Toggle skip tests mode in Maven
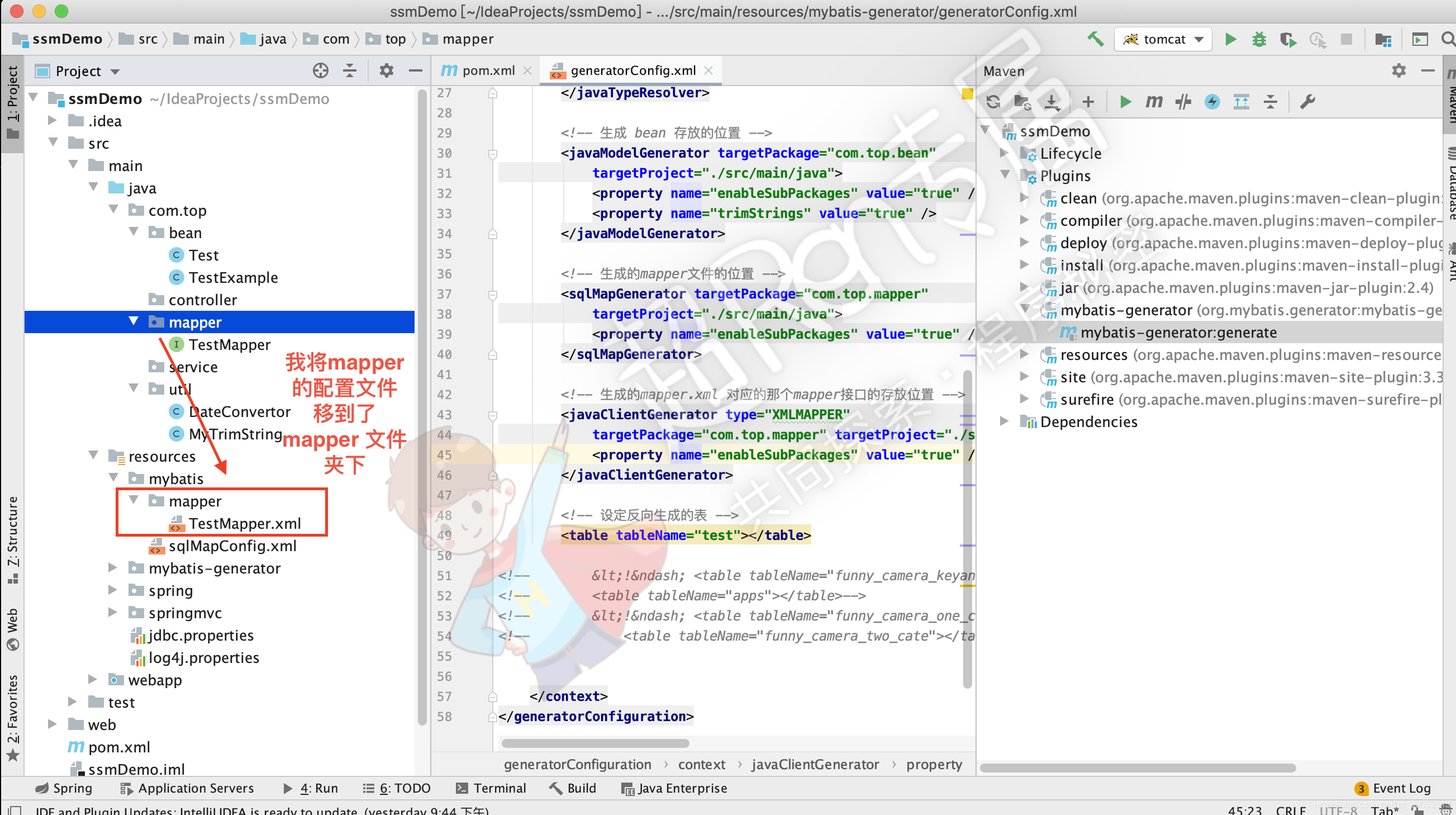The height and width of the screenshot is (815, 1456). coord(1212,102)
